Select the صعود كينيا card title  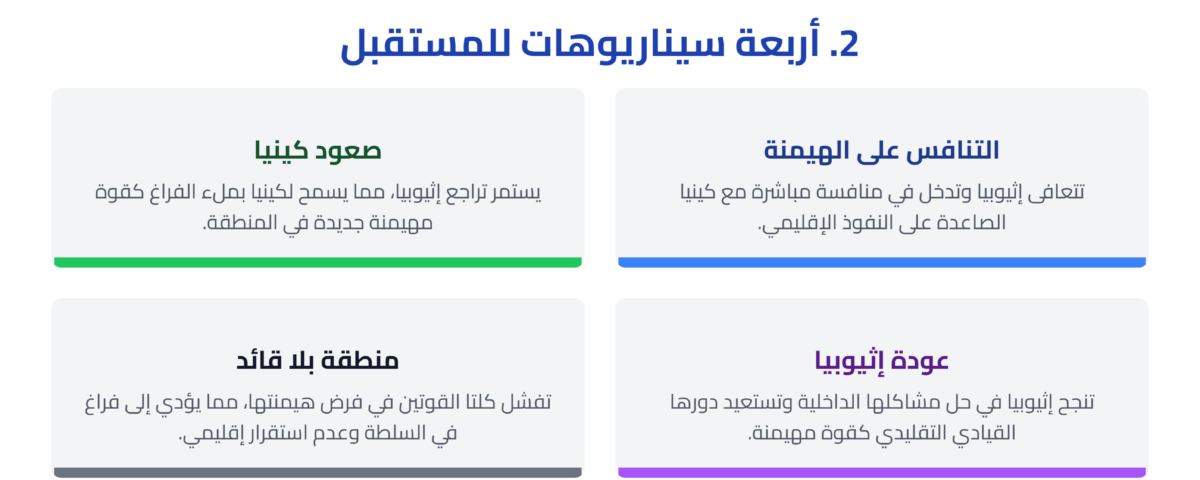[317, 151]
